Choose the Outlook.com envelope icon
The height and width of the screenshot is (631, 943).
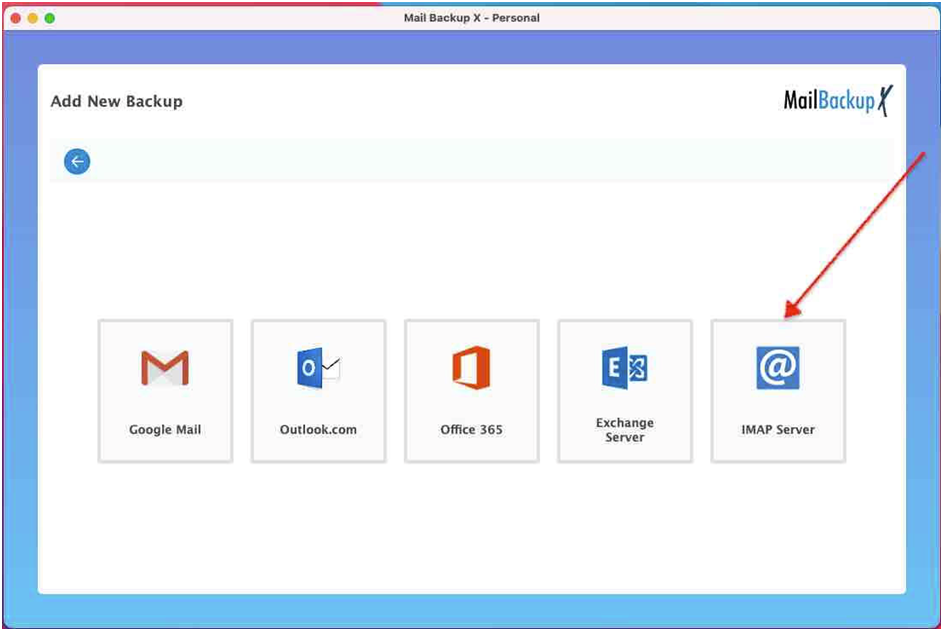[319, 368]
